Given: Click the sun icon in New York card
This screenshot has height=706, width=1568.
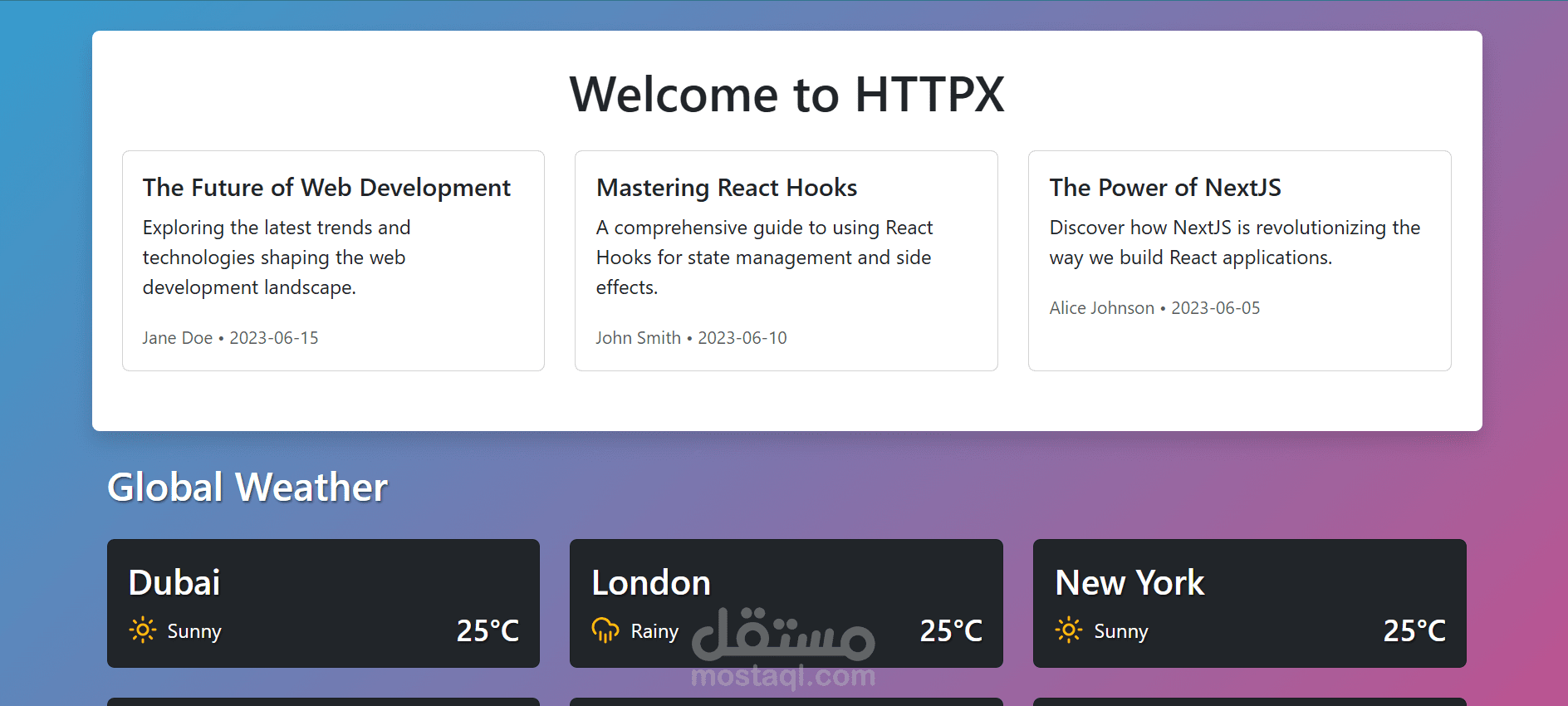Looking at the screenshot, I should point(1069,630).
